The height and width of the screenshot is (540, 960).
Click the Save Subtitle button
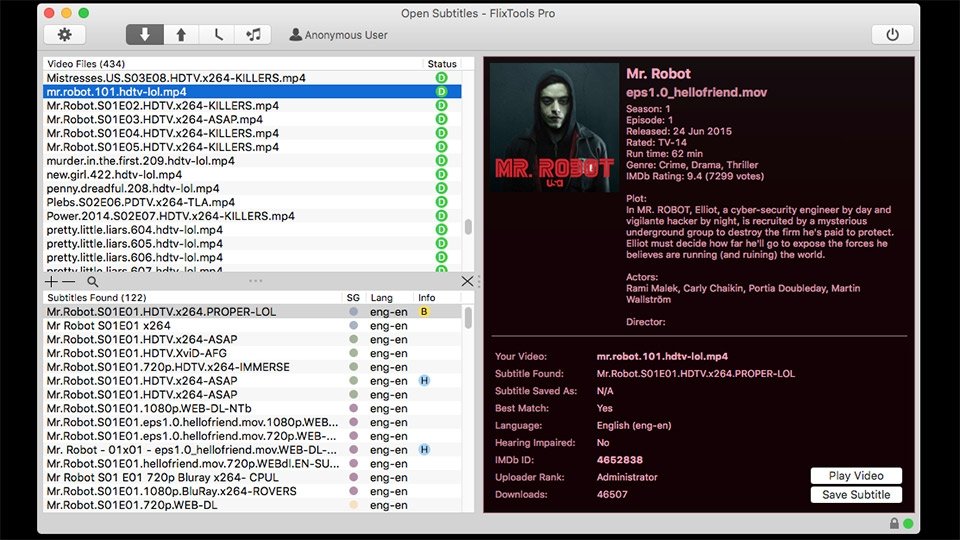pyautogui.click(x=856, y=495)
